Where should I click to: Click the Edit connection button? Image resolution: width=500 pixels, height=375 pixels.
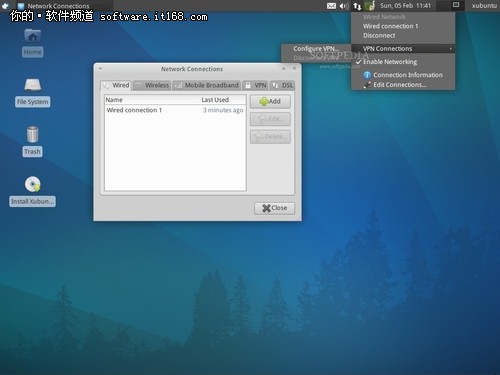pyautogui.click(x=270, y=119)
